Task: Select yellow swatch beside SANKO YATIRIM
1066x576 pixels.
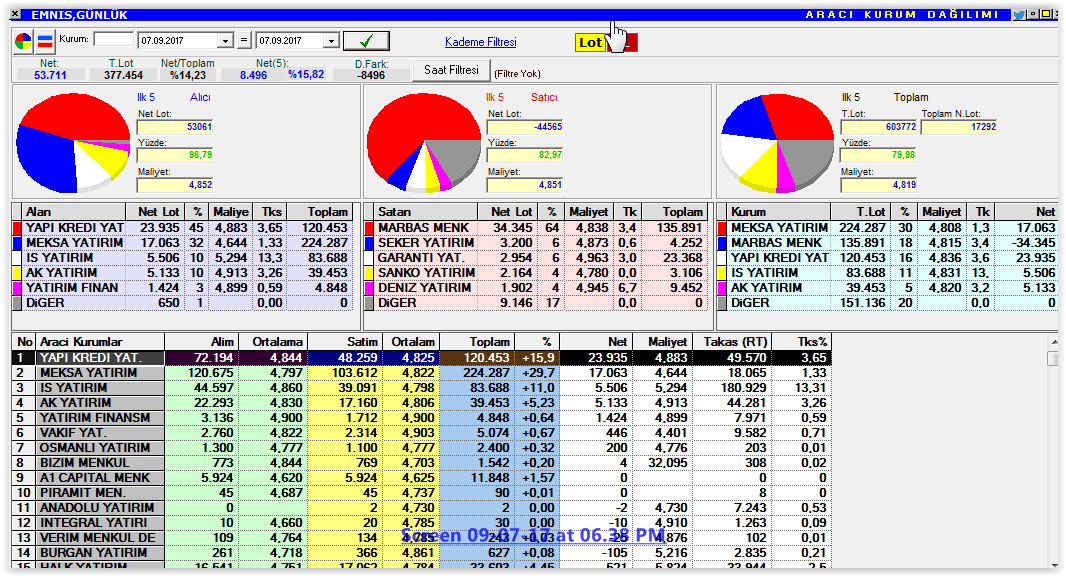Action: click(369, 273)
